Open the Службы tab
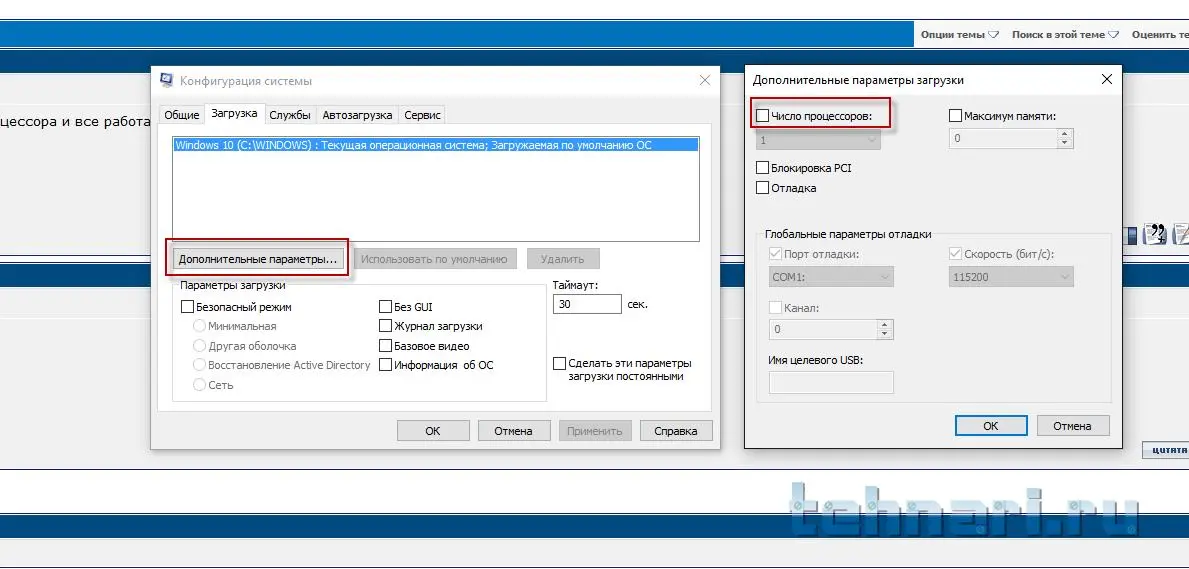The image size is (1189, 569). click(290, 115)
